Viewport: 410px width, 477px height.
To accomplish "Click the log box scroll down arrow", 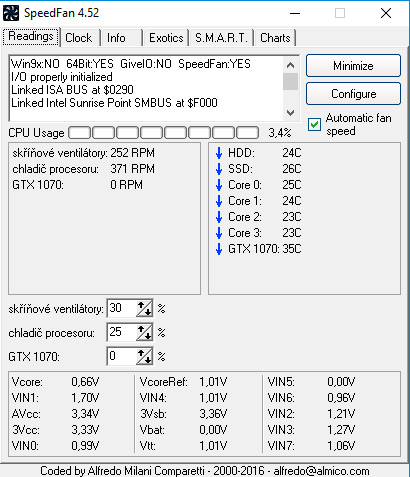I will pos(290,113).
